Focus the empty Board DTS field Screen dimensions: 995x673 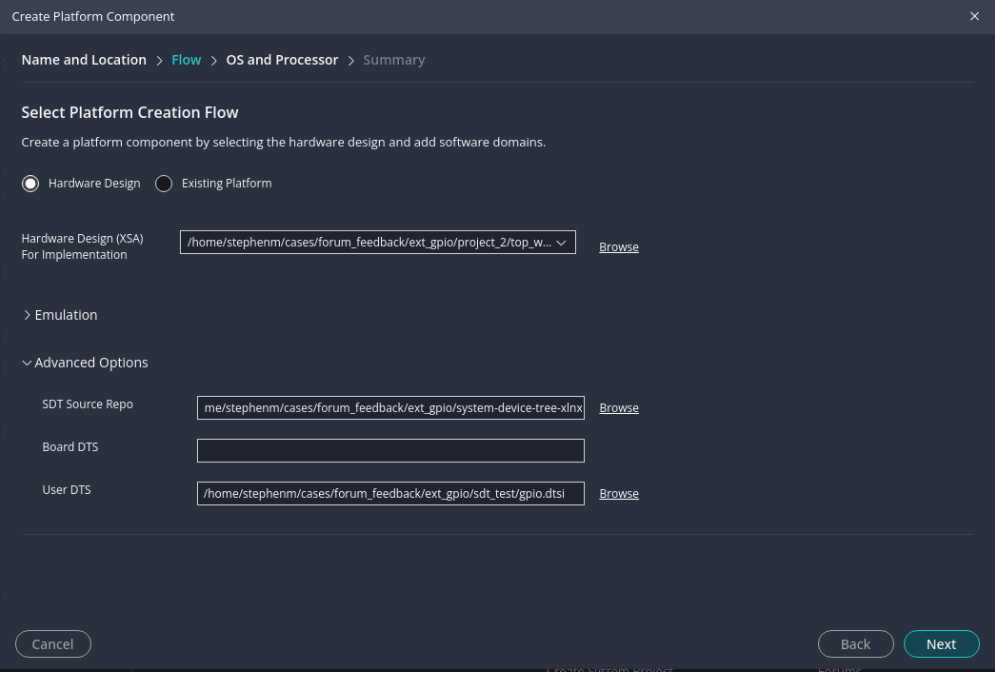pyautogui.click(x=390, y=451)
